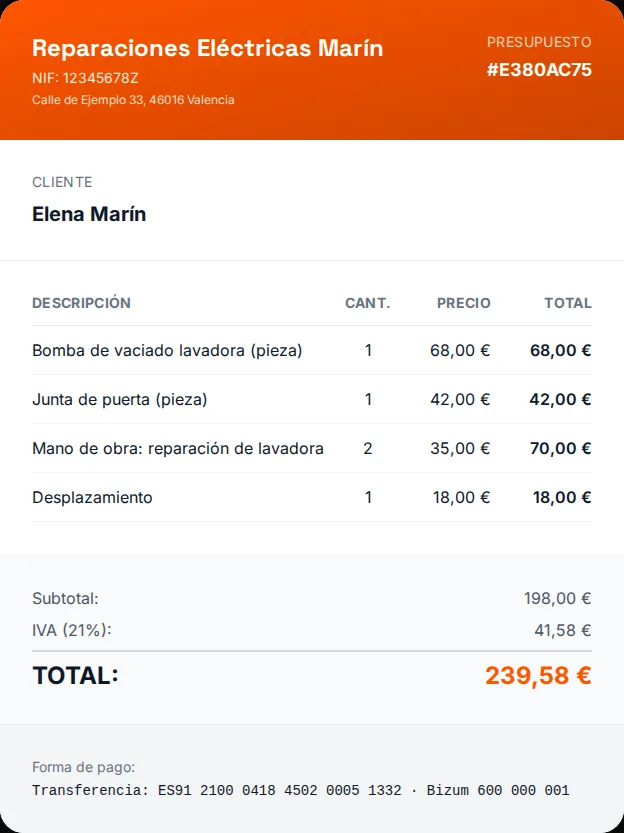Click the TOTAL column header
The image size is (624, 833).
tap(568, 303)
